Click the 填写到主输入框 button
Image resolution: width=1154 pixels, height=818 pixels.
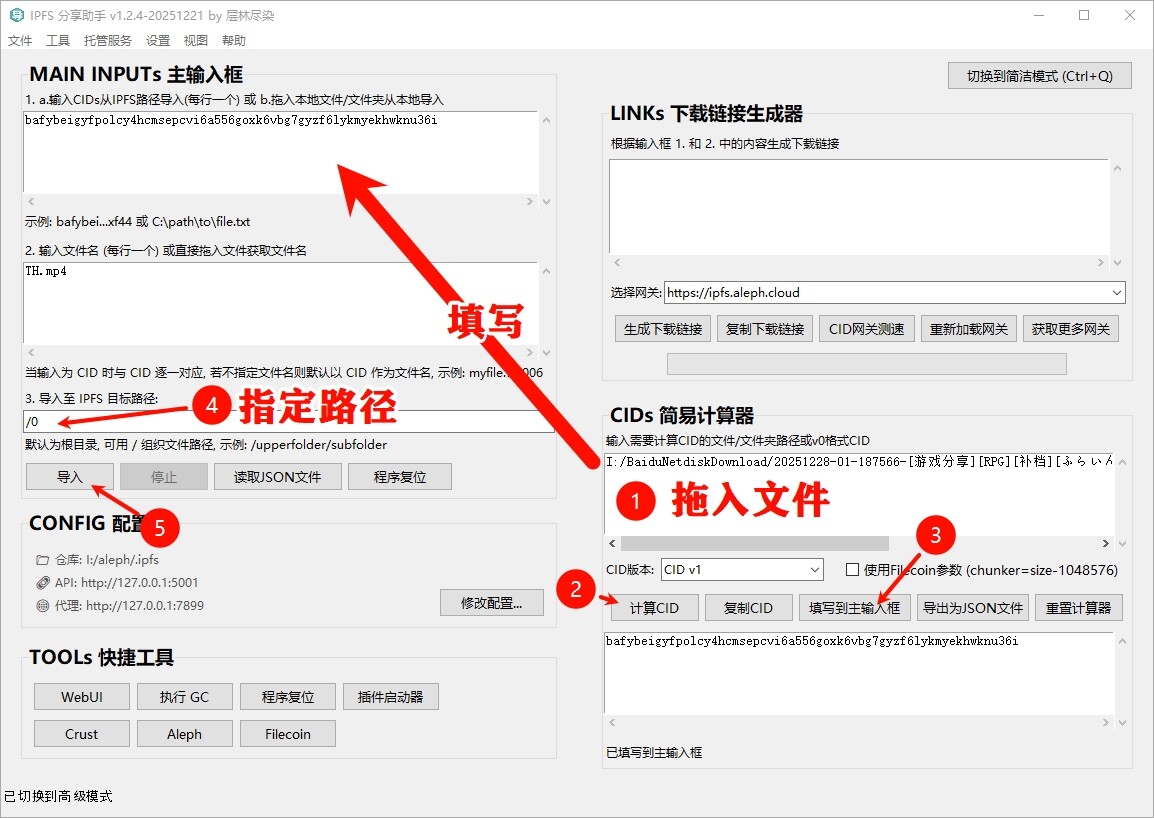coord(854,608)
